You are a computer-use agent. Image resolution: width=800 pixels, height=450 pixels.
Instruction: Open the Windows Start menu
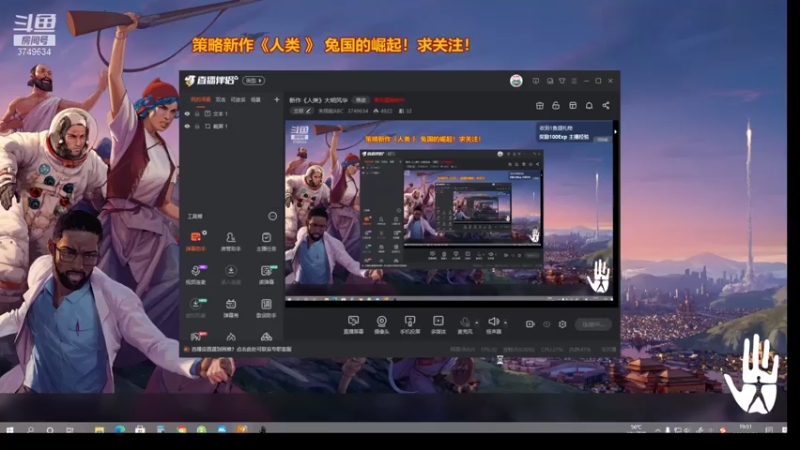[x=10, y=430]
